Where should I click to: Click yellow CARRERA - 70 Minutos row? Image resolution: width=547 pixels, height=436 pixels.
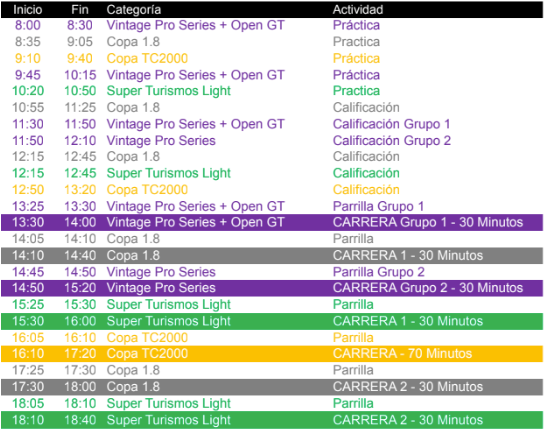pyautogui.click(x=272, y=354)
